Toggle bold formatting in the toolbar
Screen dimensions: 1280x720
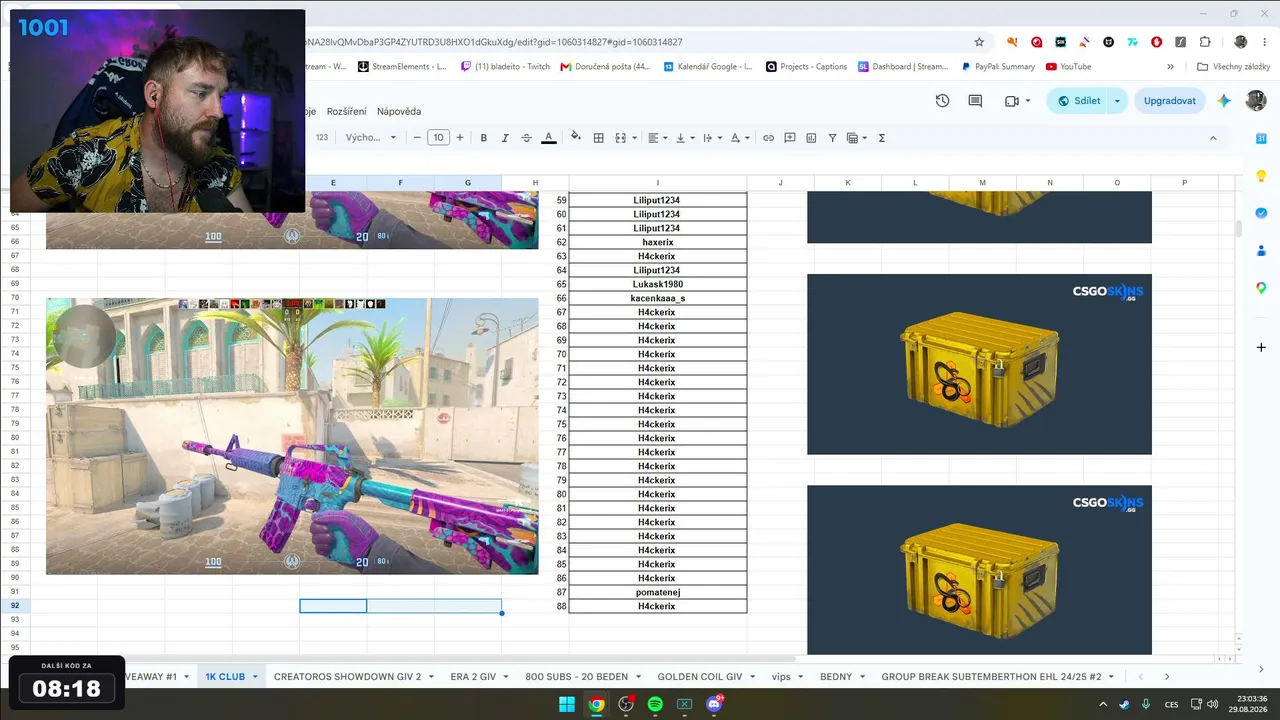[x=484, y=138]
